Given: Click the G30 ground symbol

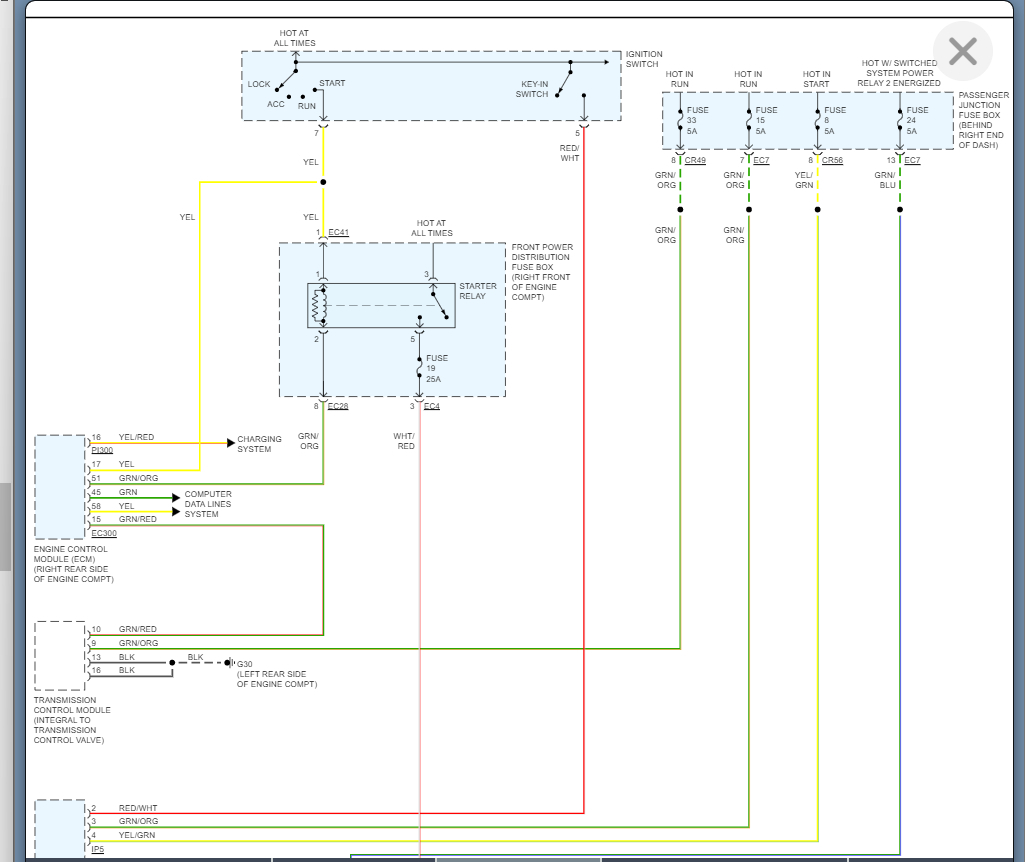Looking at the screenshot, I should [x=229, y=663].
